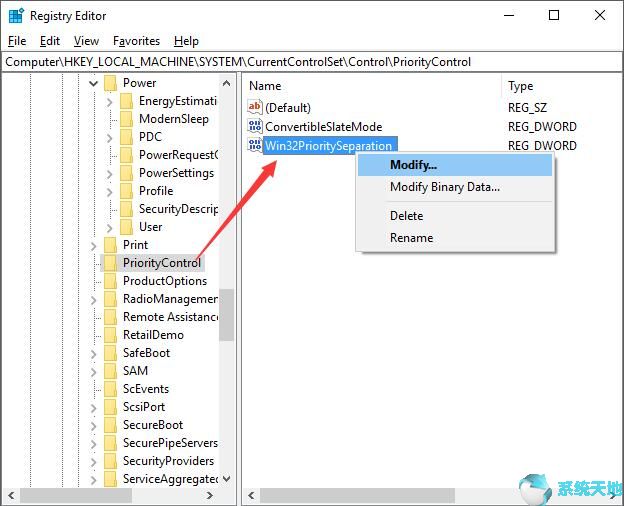Click the RetailDemo folder icon
Viewport: 624px width, 506px height.
pos(110,335)
